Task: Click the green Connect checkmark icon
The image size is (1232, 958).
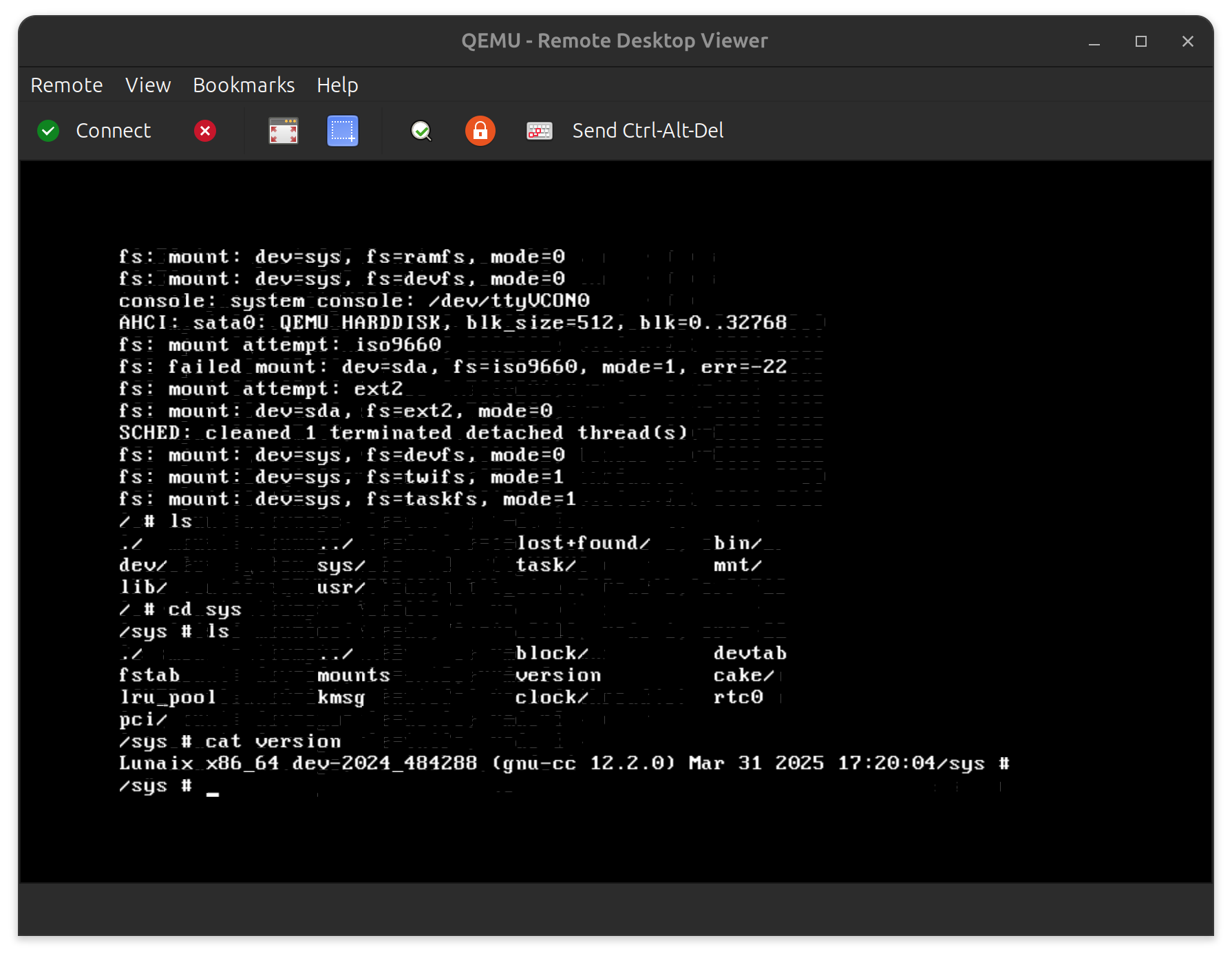Action: (48, 131)
